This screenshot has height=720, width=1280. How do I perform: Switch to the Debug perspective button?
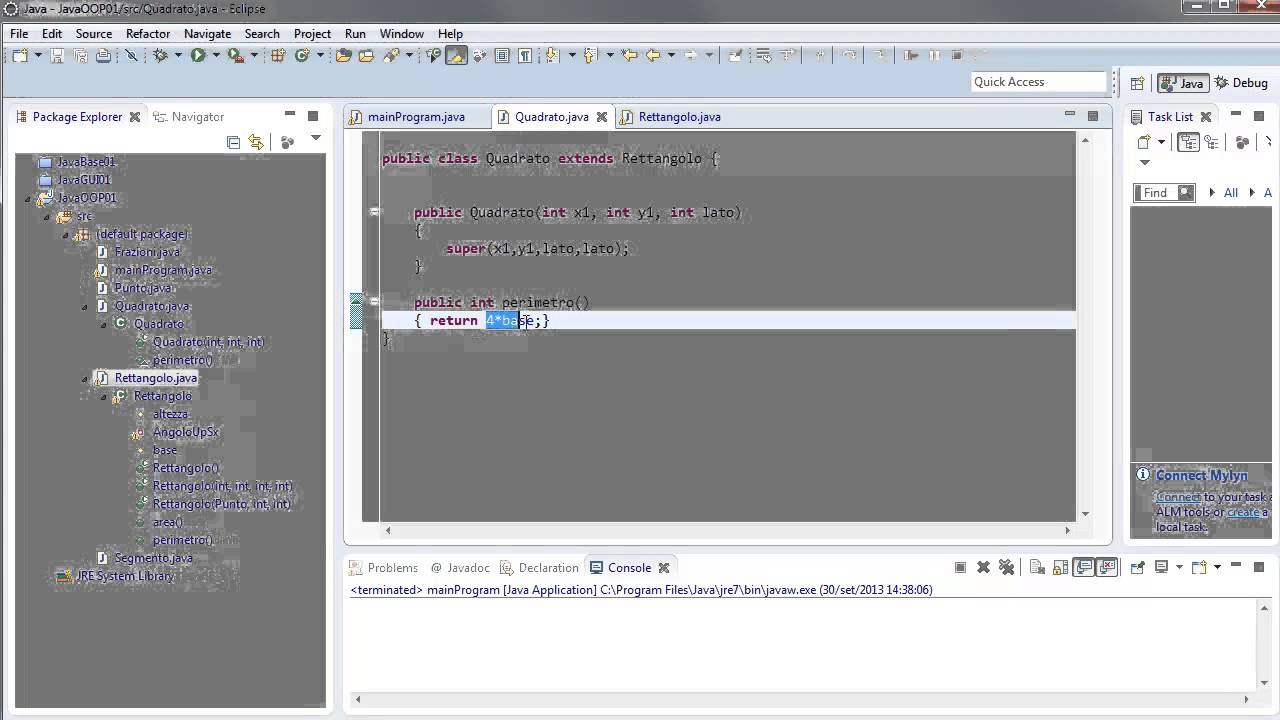click(x=1241, y=83)
